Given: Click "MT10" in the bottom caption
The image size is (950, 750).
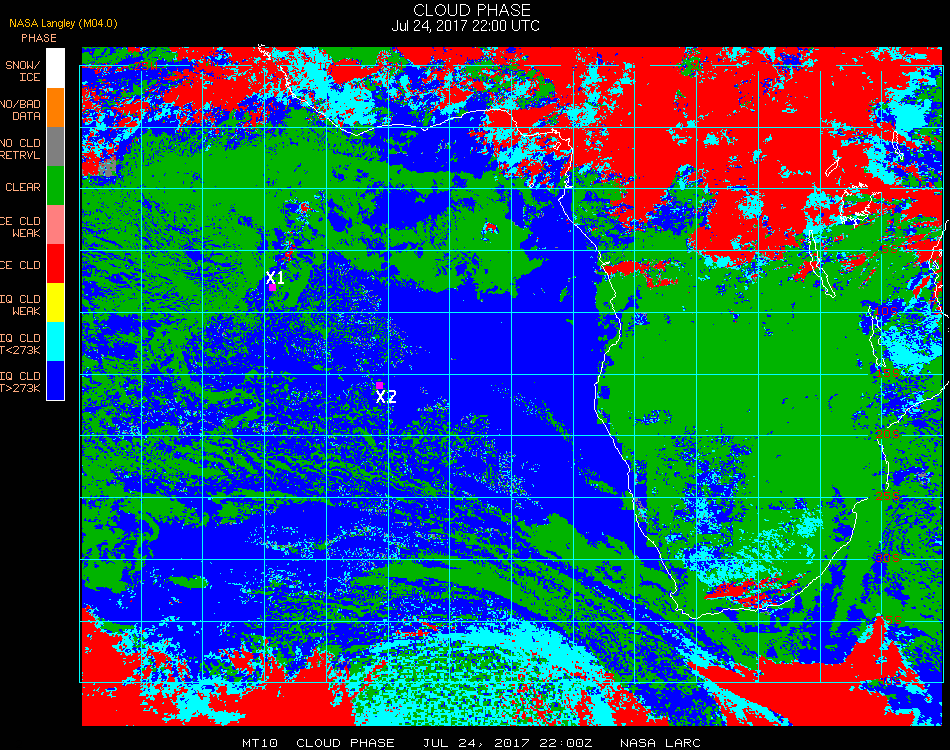Looking at the screenshot, I should tap(260, 743).
